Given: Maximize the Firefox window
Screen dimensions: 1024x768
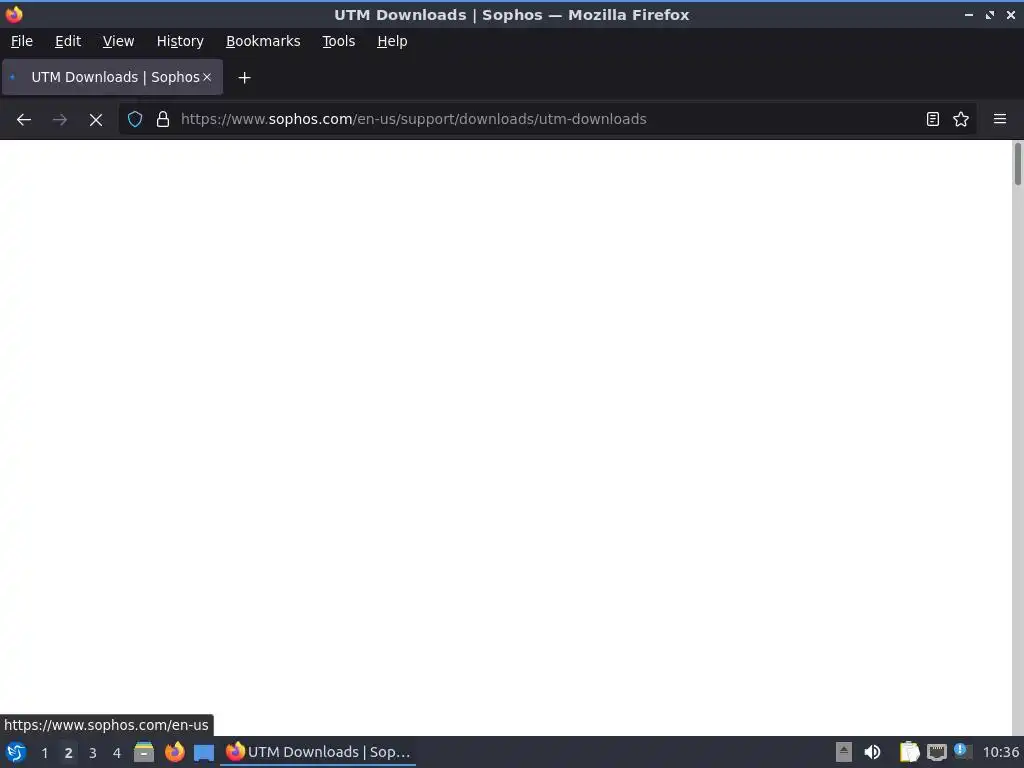Looking at the screenshot, I should pyautogui.click(x=990, y=15).
